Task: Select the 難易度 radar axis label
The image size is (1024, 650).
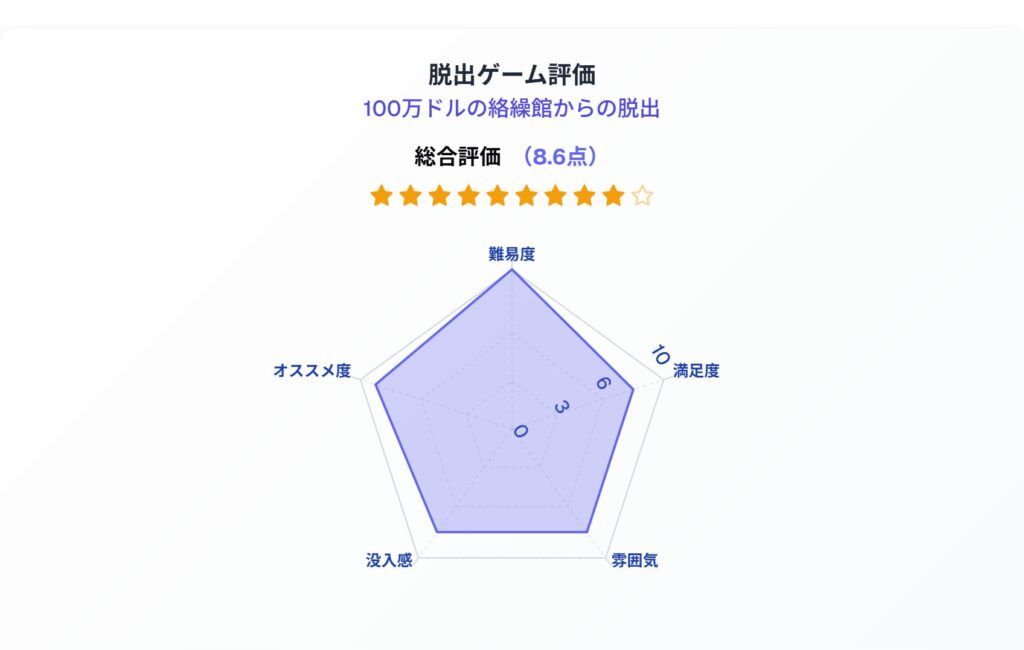Action: (512, 254)
